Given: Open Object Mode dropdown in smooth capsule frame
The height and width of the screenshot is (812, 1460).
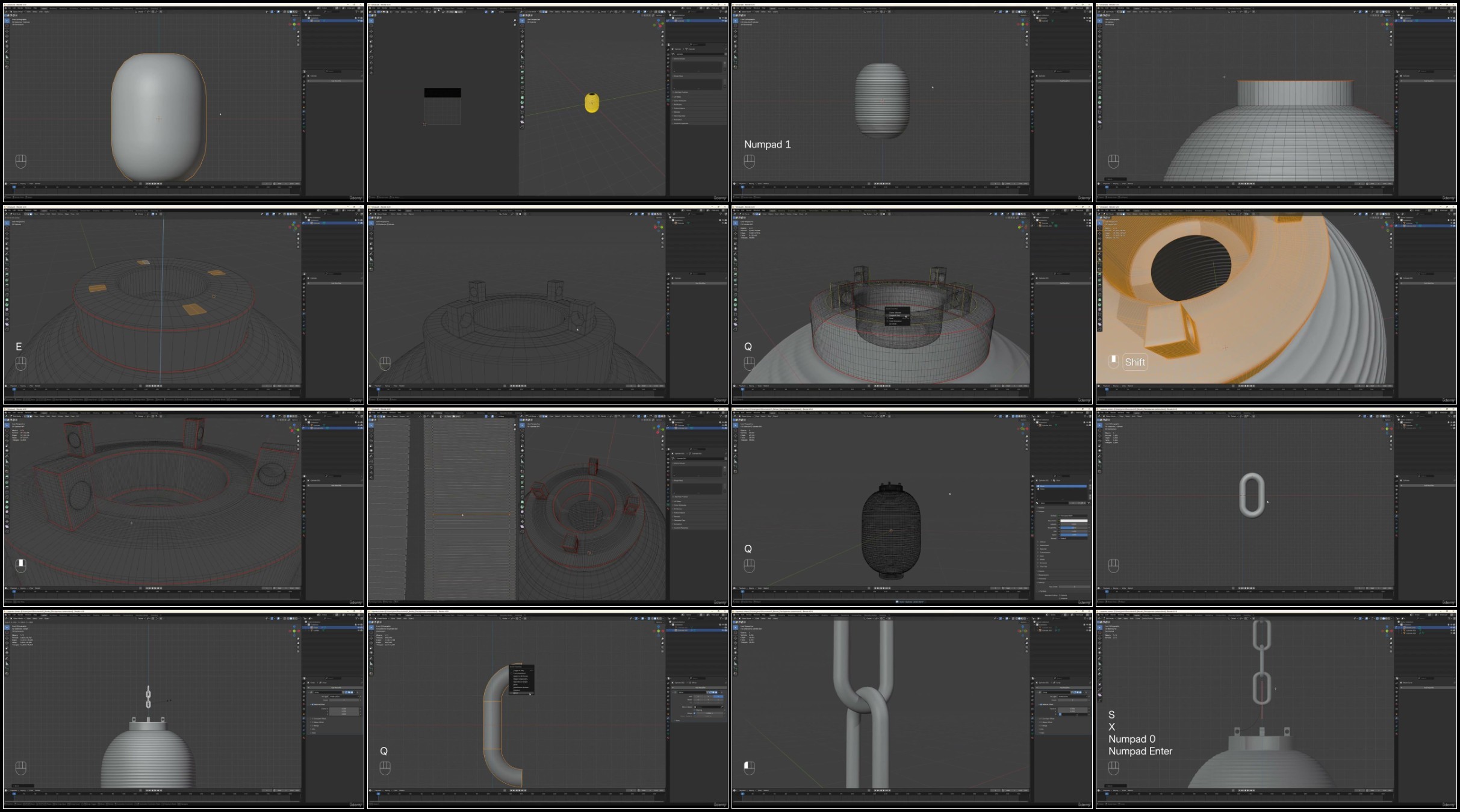Looking at the screenshot, I should (18, 11).
